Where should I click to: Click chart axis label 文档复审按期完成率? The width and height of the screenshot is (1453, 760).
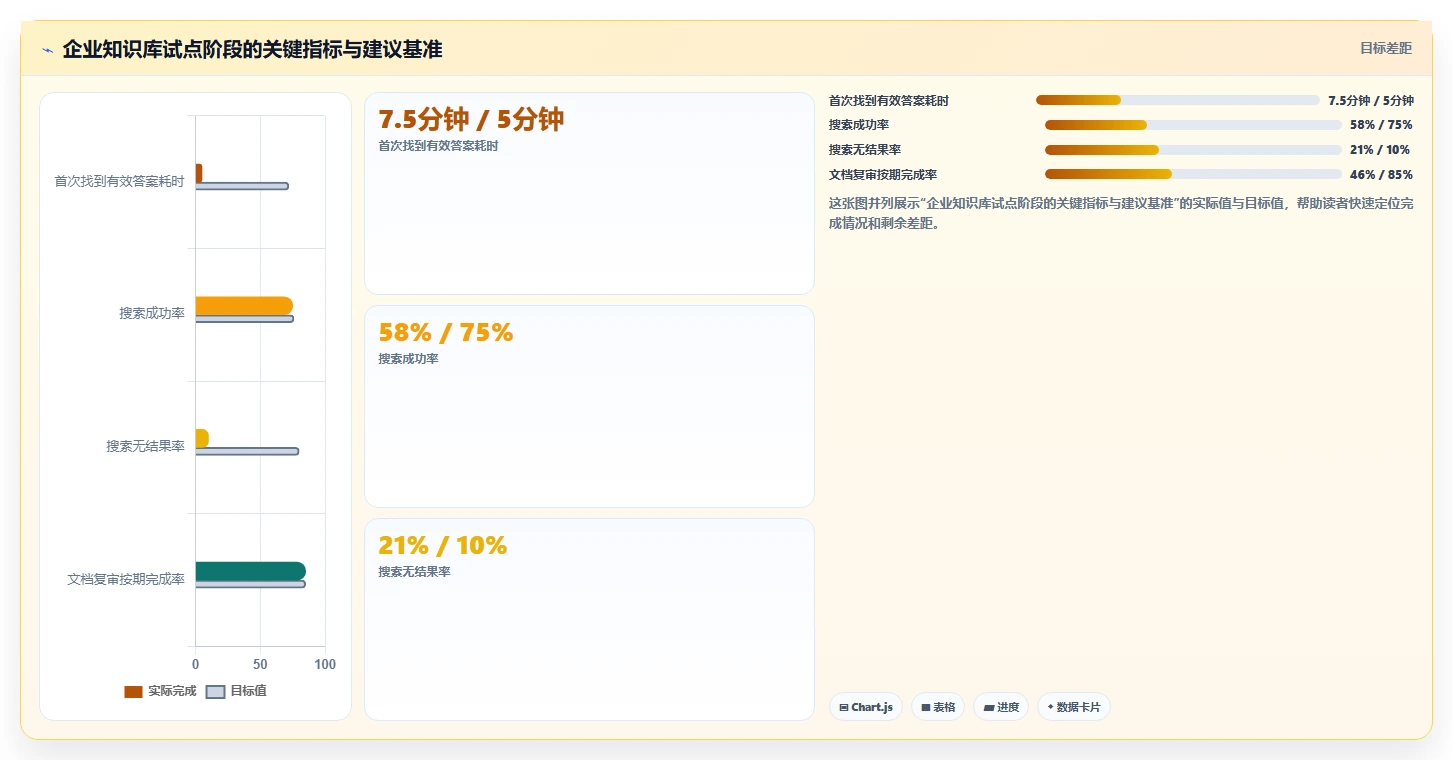tap(126, 579)
